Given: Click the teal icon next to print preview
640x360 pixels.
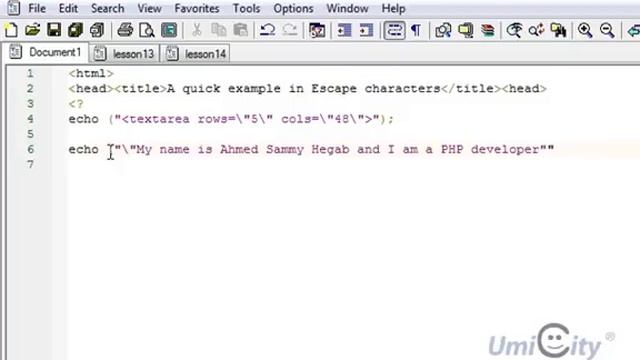Looking at the screenshot, I should [x=169, y=30].
